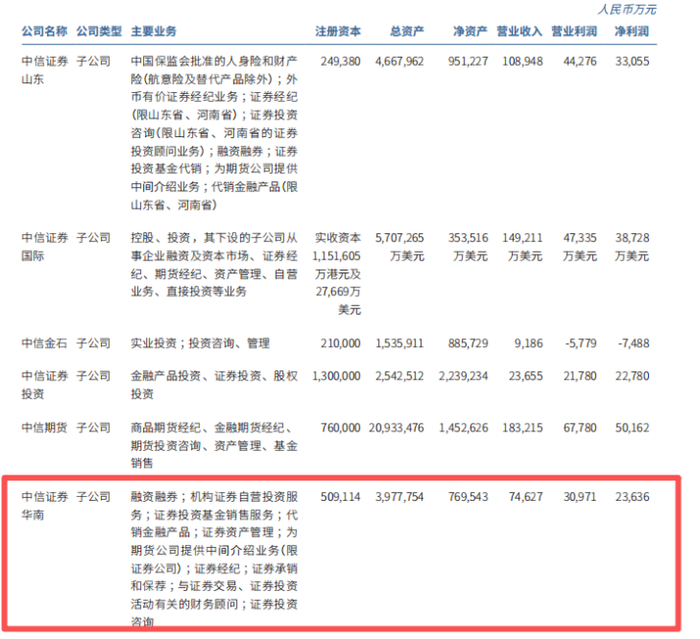Select net assets value 951,227

pos(468,61)
